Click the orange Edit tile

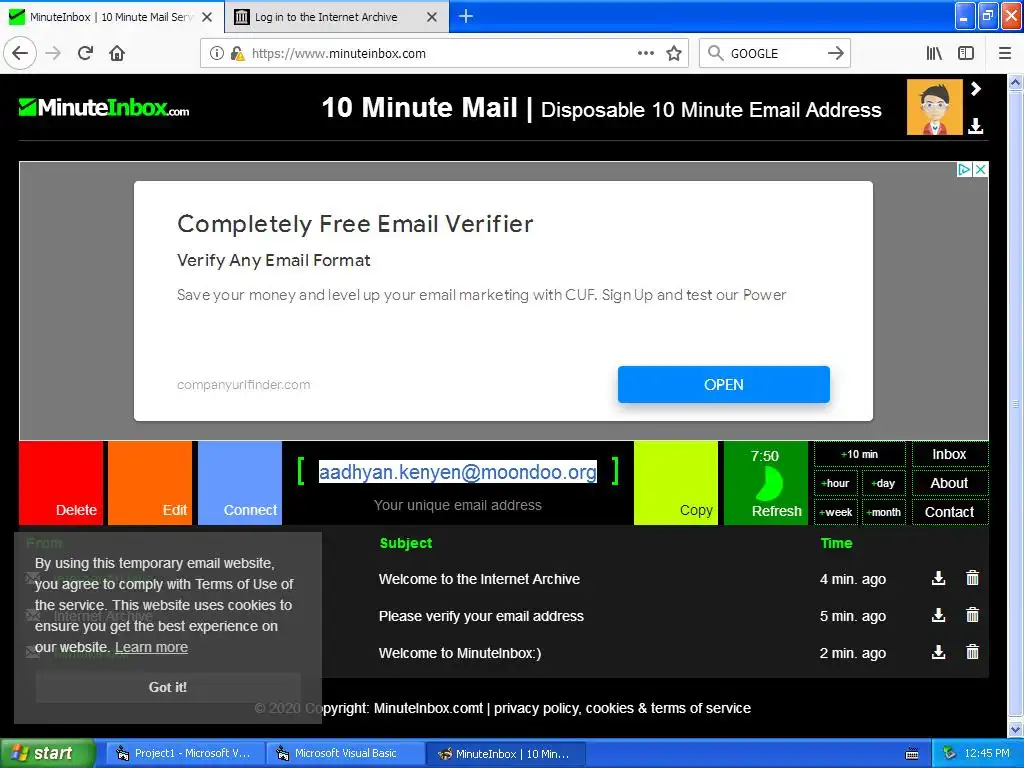pos(150,483)
